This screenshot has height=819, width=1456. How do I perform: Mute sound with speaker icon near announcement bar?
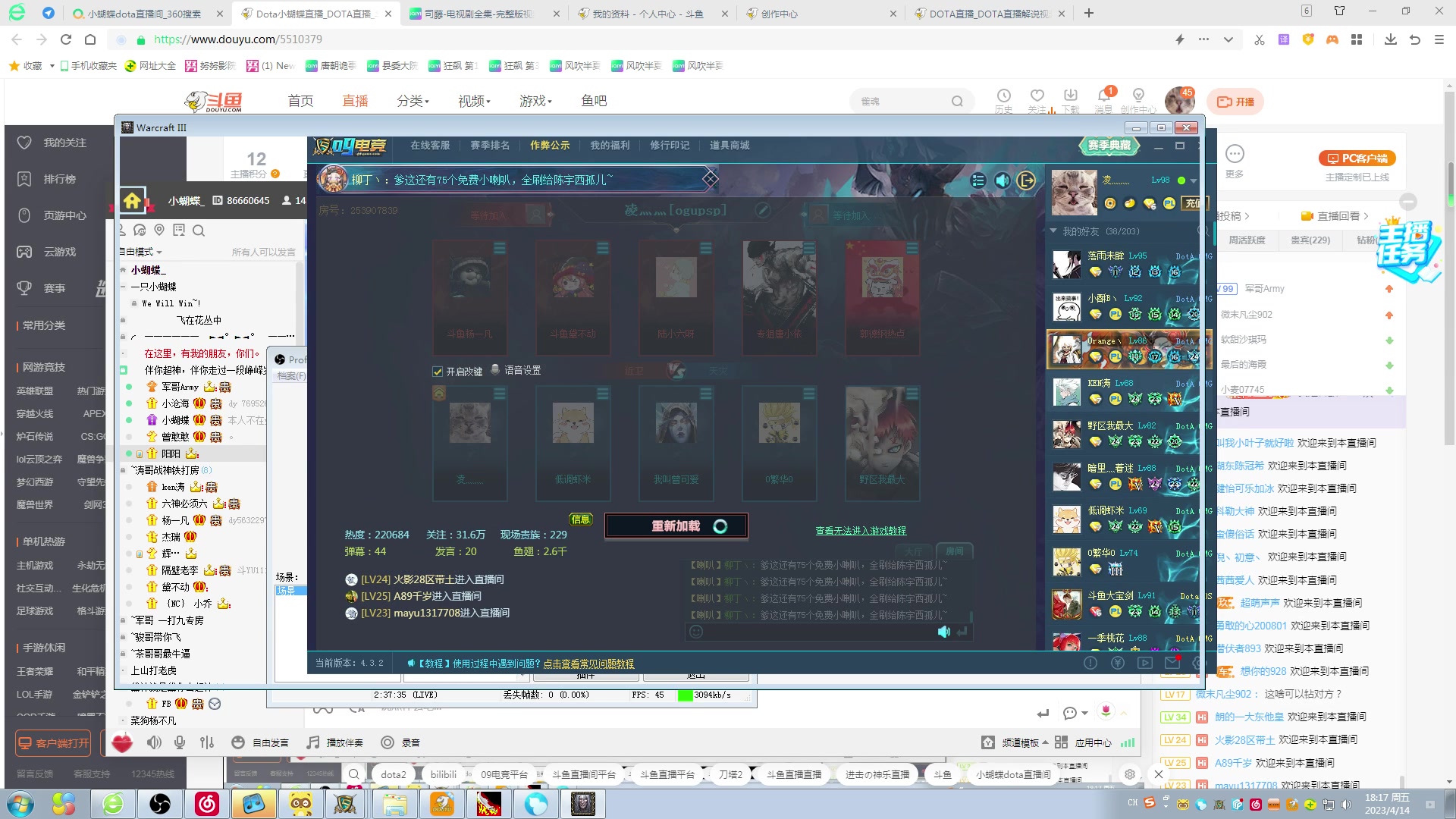(1003, 180)
